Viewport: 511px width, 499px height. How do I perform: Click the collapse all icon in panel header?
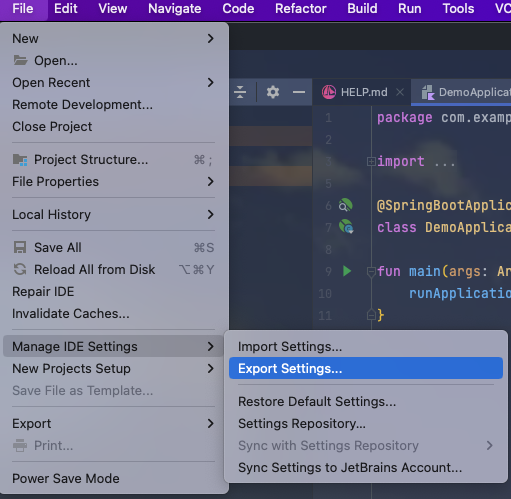pos(240,92)
